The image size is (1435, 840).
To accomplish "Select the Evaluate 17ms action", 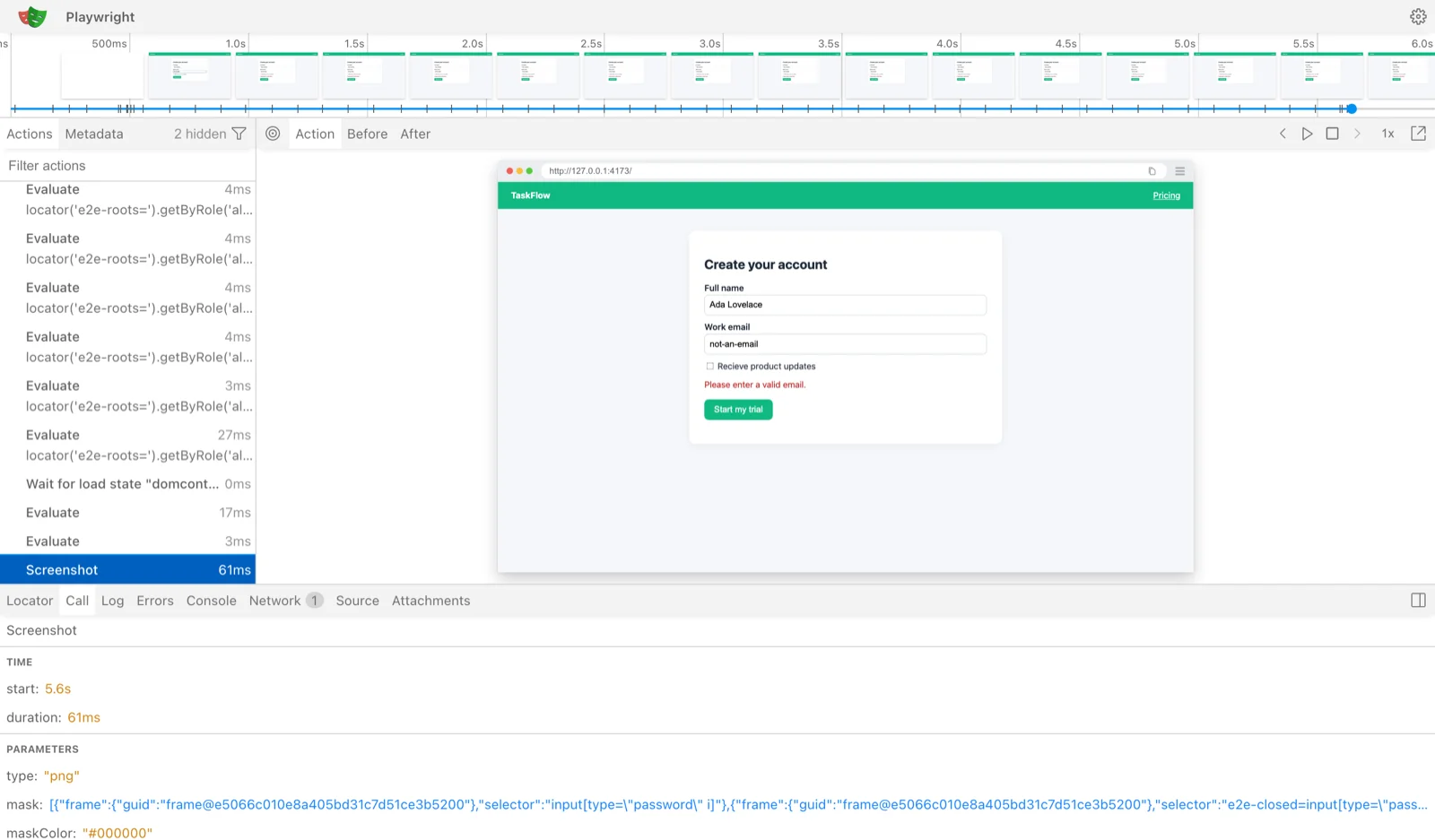I will coord(127,513).
